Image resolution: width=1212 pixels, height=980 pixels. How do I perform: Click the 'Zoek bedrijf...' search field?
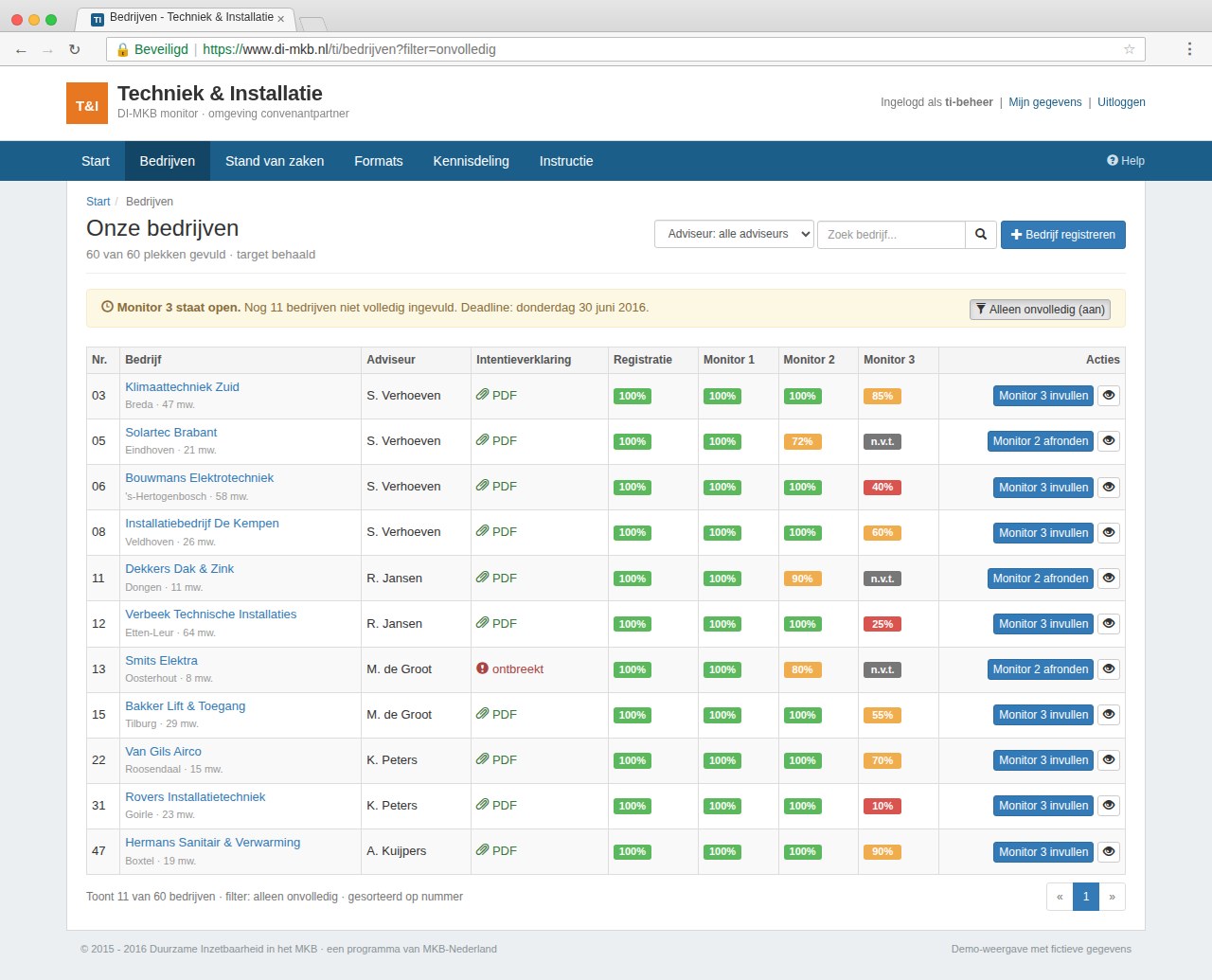891,235
